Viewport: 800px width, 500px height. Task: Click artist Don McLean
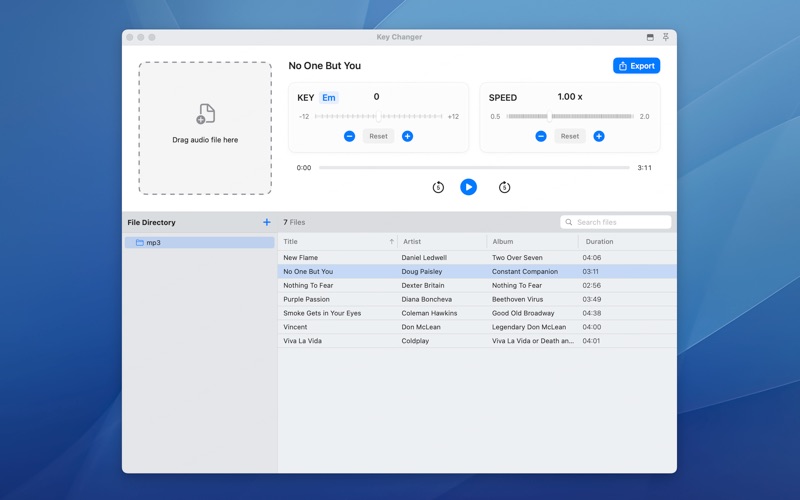coord(420,327)
